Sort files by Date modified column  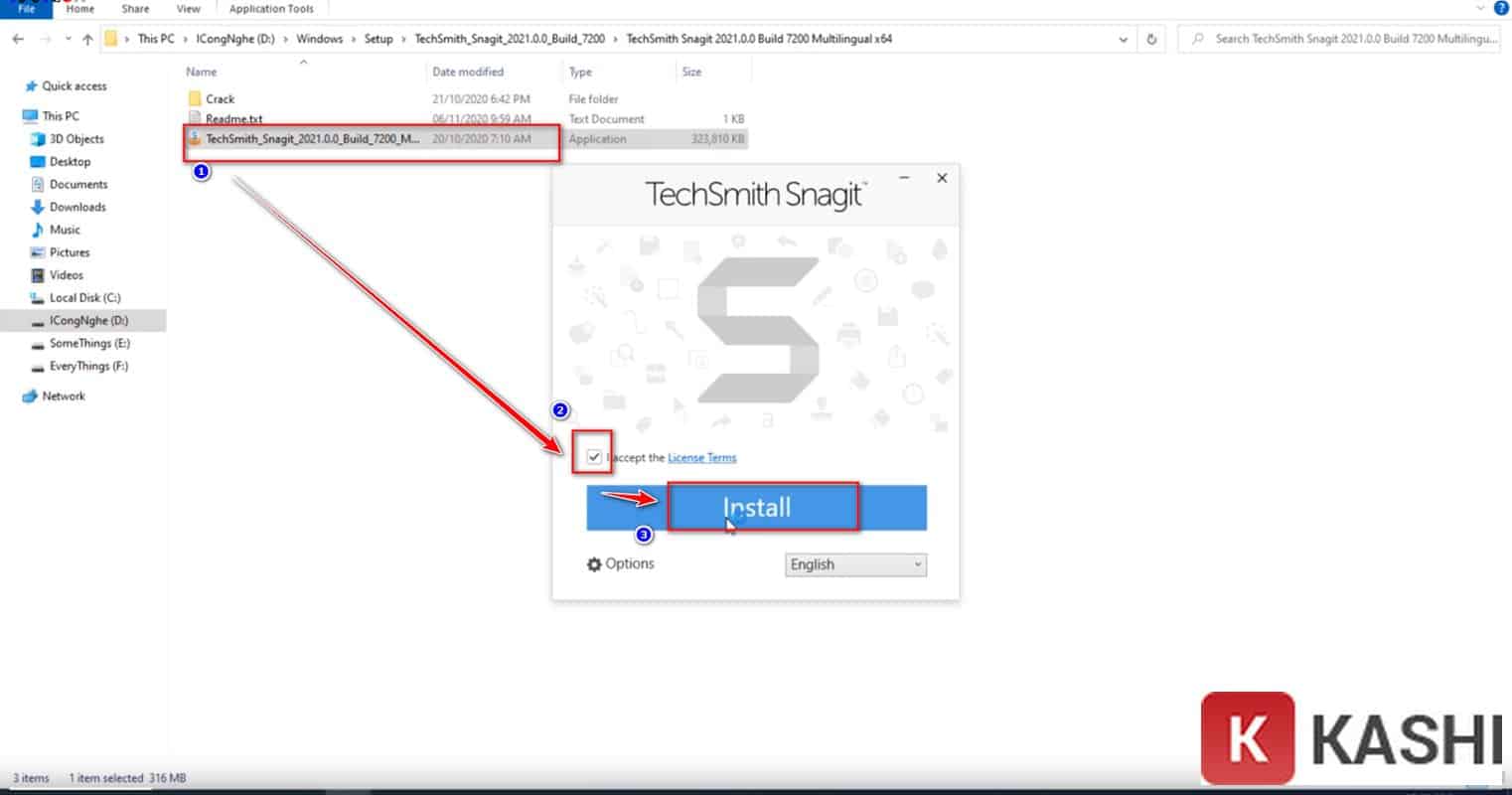click(x=468, y=72)
